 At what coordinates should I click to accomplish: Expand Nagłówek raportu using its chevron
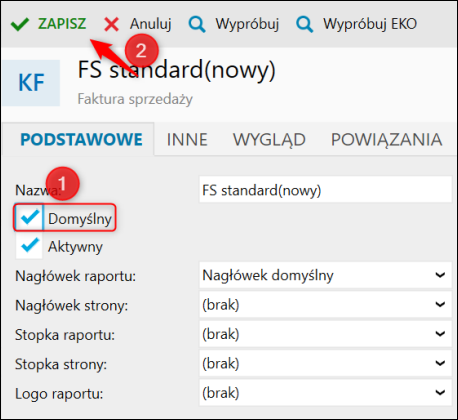(x=440, y=275)
